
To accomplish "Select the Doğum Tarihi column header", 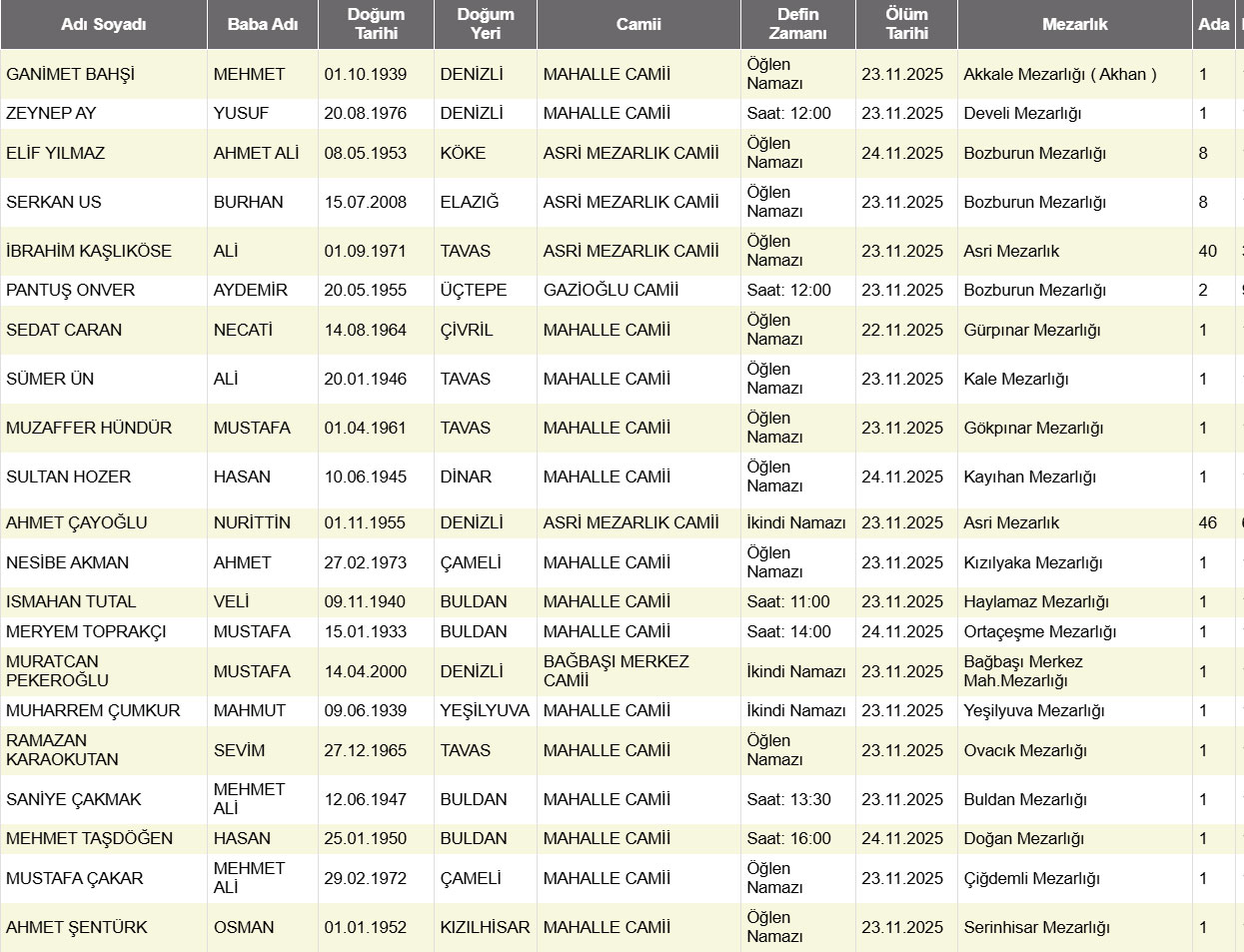I will [376, 24].
